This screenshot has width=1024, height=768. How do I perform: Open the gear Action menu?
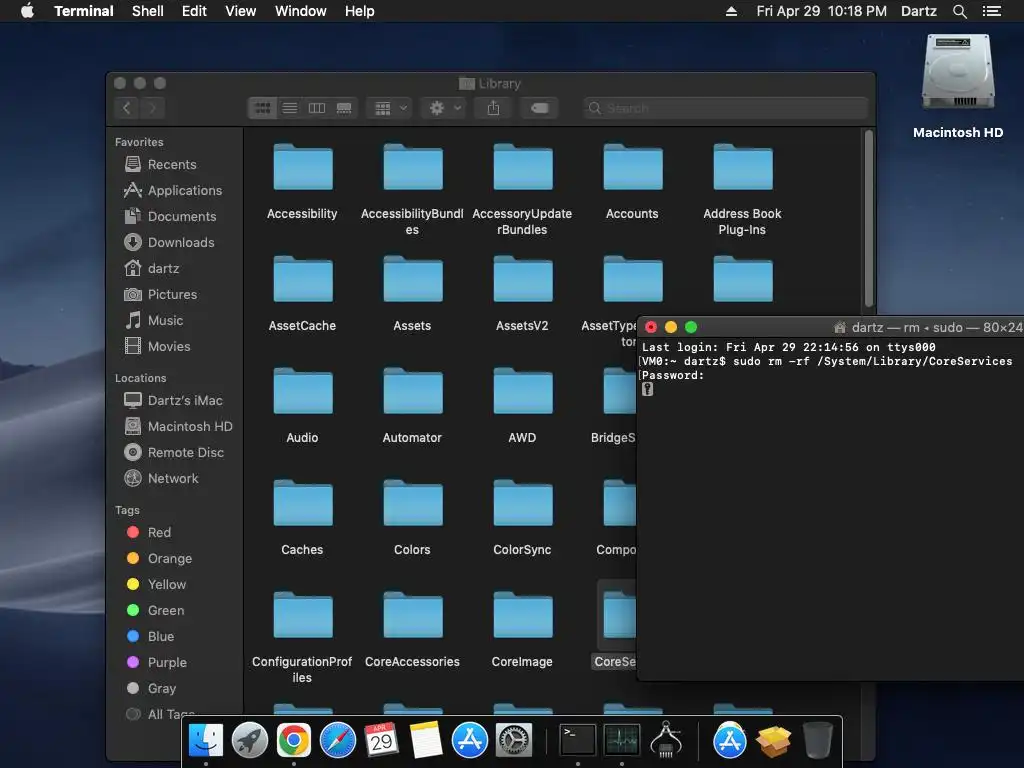[x=445, y=108]
